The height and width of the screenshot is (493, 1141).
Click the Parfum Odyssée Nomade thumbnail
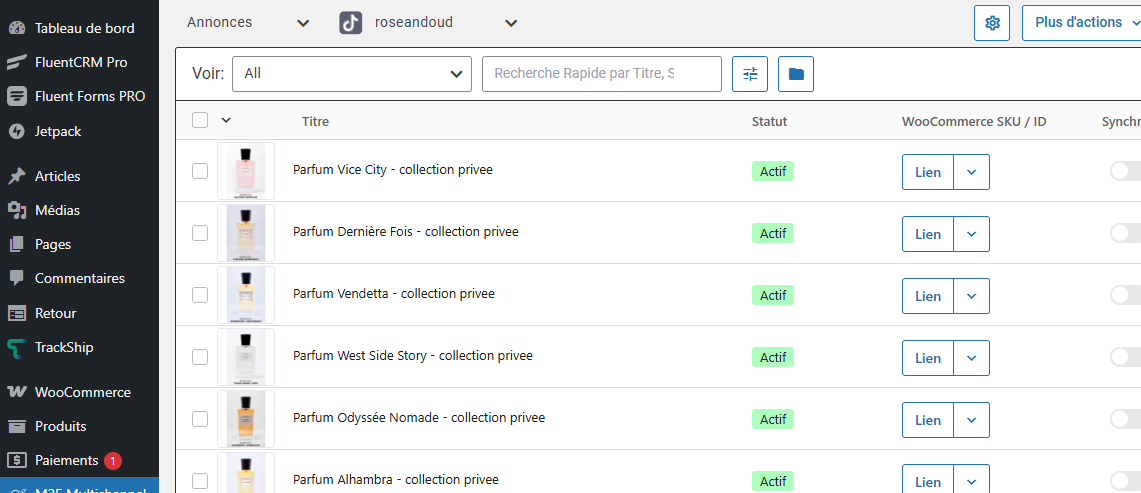[x=246, y=419]
